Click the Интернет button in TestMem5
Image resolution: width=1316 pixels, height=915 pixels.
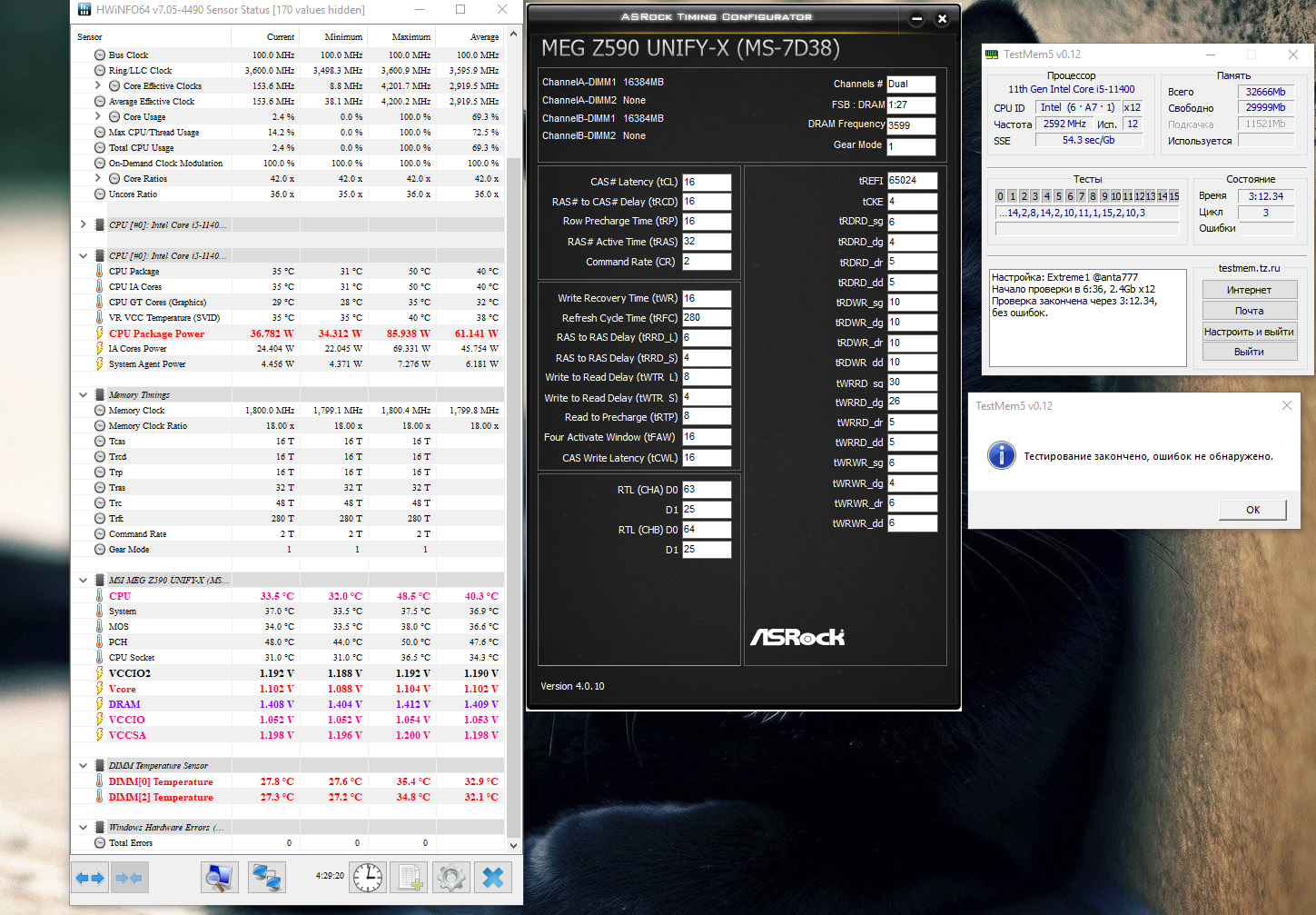[1250, 290]
